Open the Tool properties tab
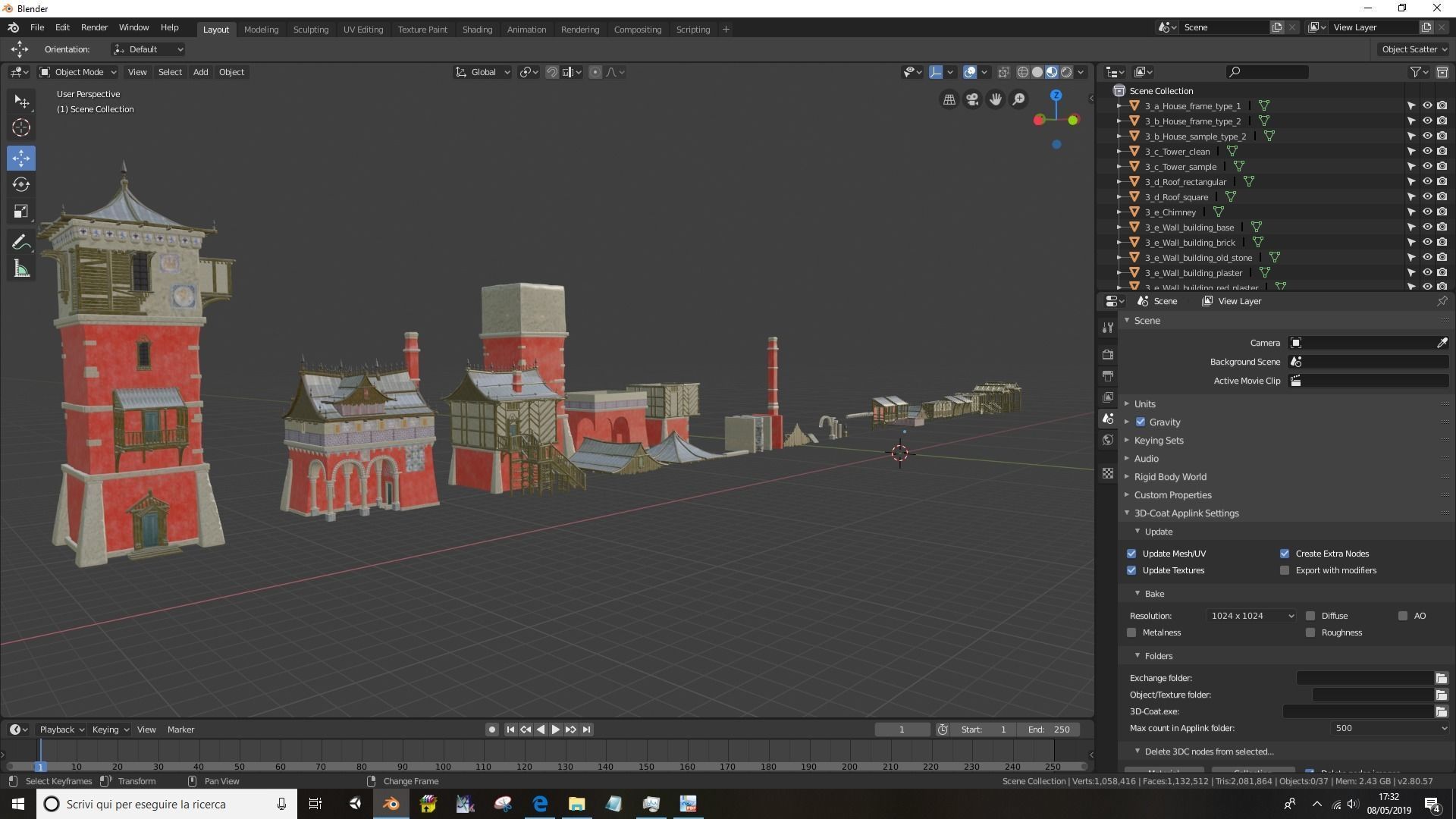The height and width of the screenshot is (819, 1456). [1108, 328]
